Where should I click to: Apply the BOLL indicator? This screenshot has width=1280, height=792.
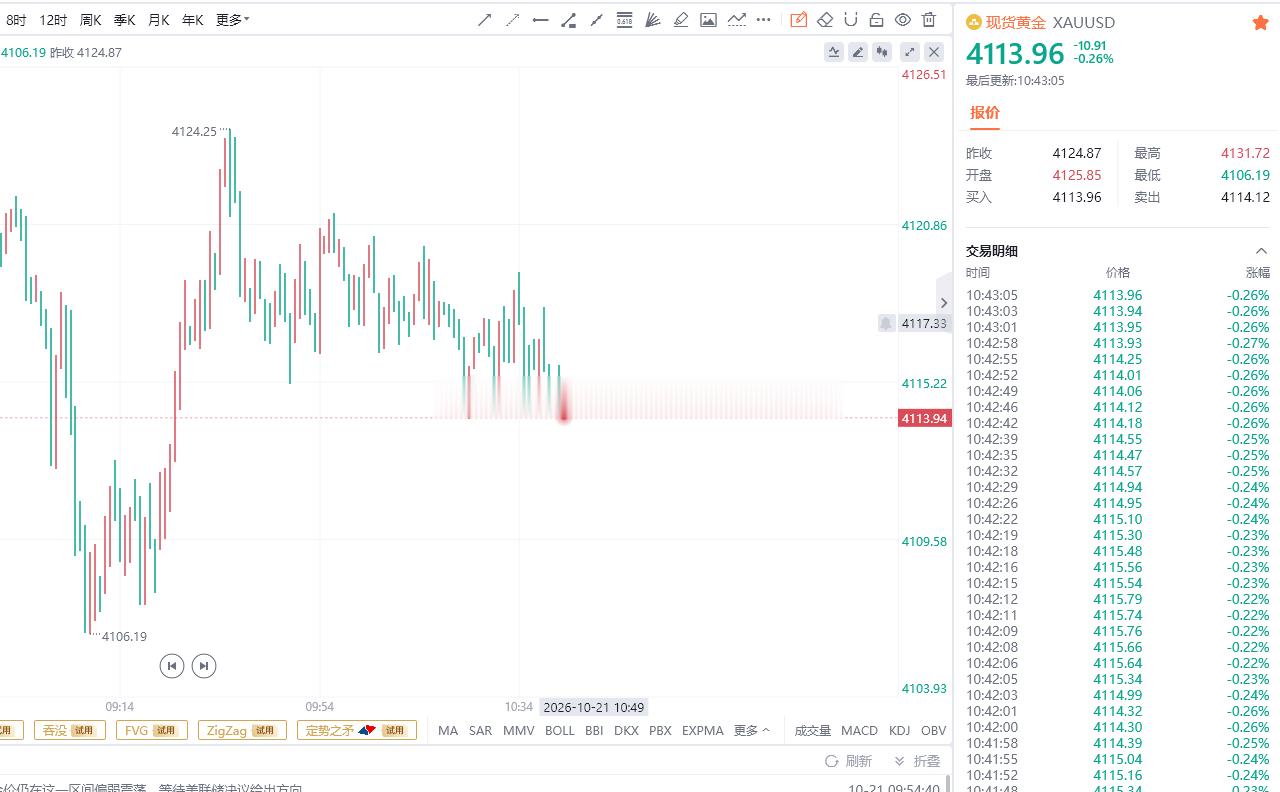[x=560, y=731]
